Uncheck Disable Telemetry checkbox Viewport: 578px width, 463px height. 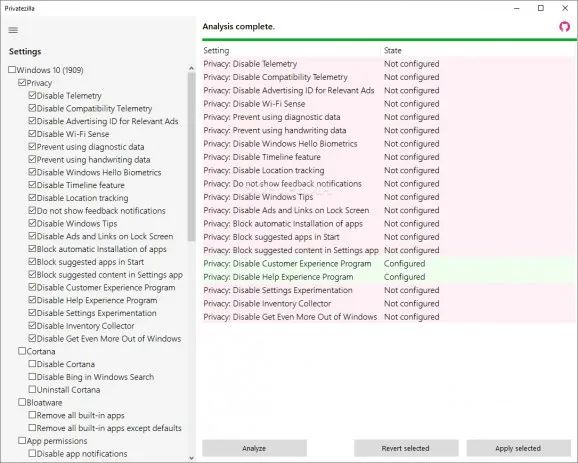[x=32, y=95]
